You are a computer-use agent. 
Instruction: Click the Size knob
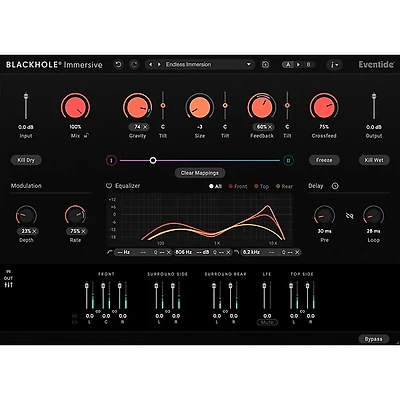pyautogui.click(x=200, y=106)
